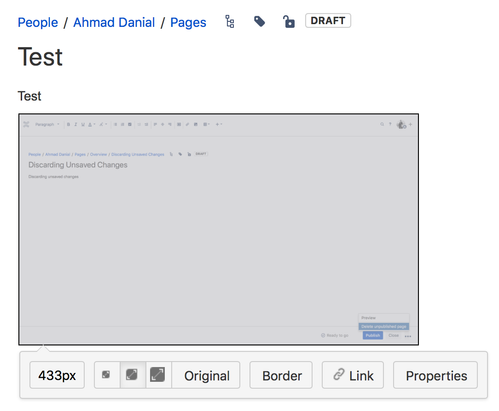
Task: Toggle the image Border option
Action: pyautogui.click(x=281, y=375)
